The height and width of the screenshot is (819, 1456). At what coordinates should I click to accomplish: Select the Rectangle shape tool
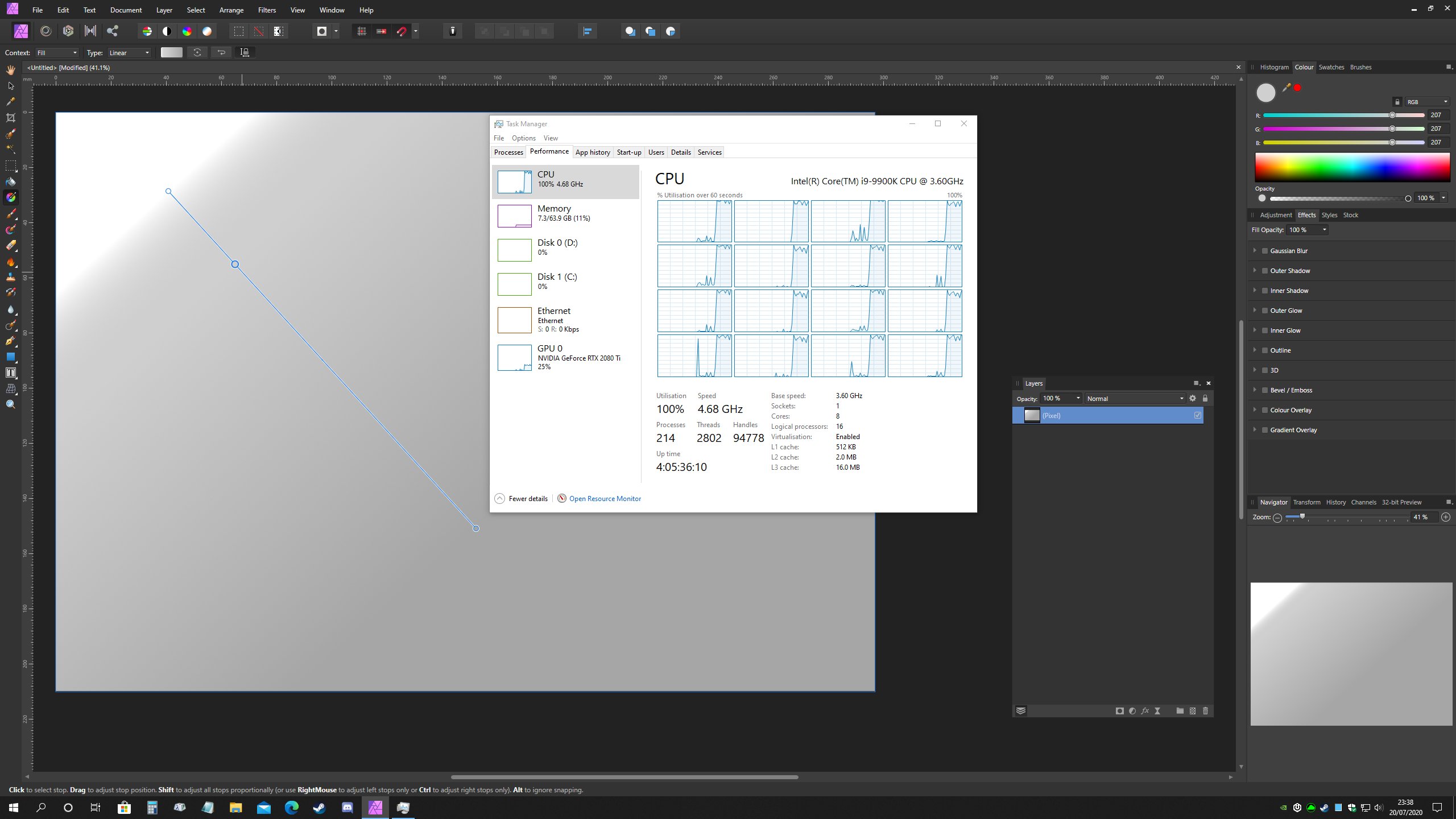tap(10, 357)
